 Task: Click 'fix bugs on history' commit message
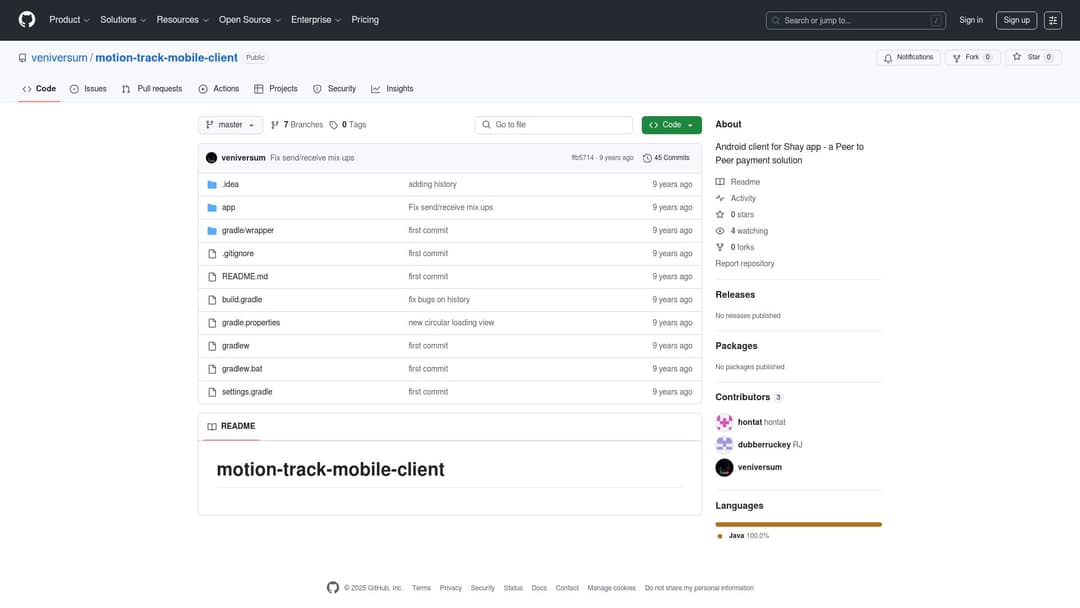click(439, 300)
